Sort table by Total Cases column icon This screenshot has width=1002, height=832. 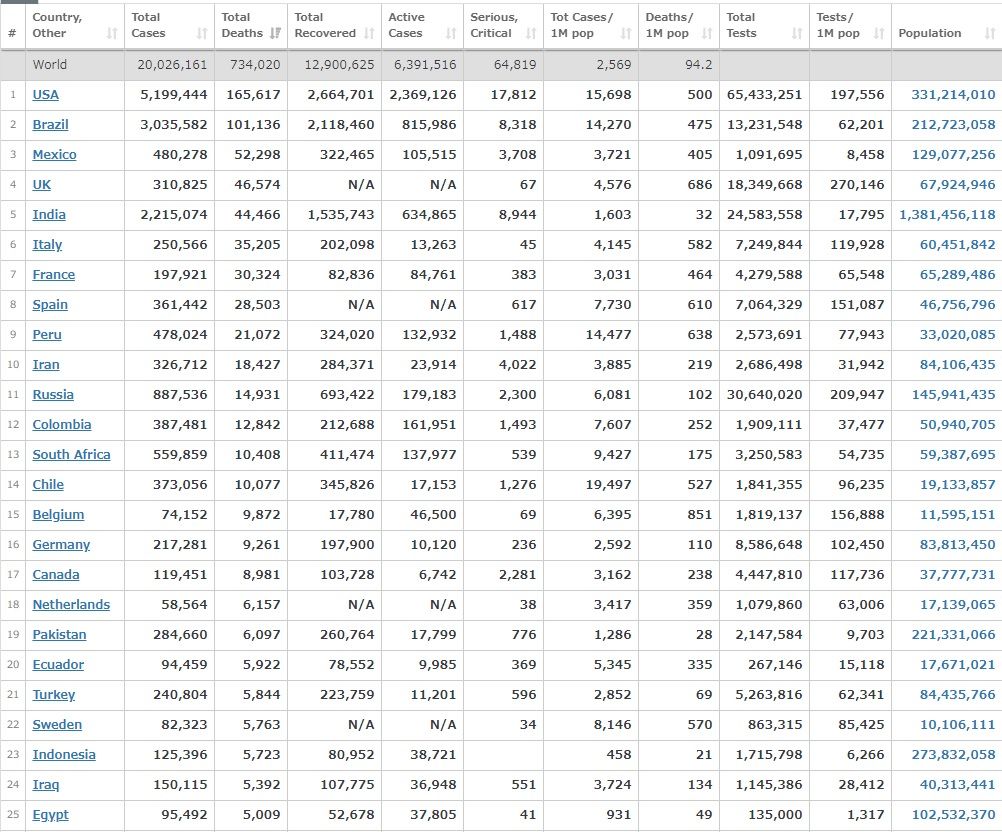pyautogui.click(x=202, y=34)
